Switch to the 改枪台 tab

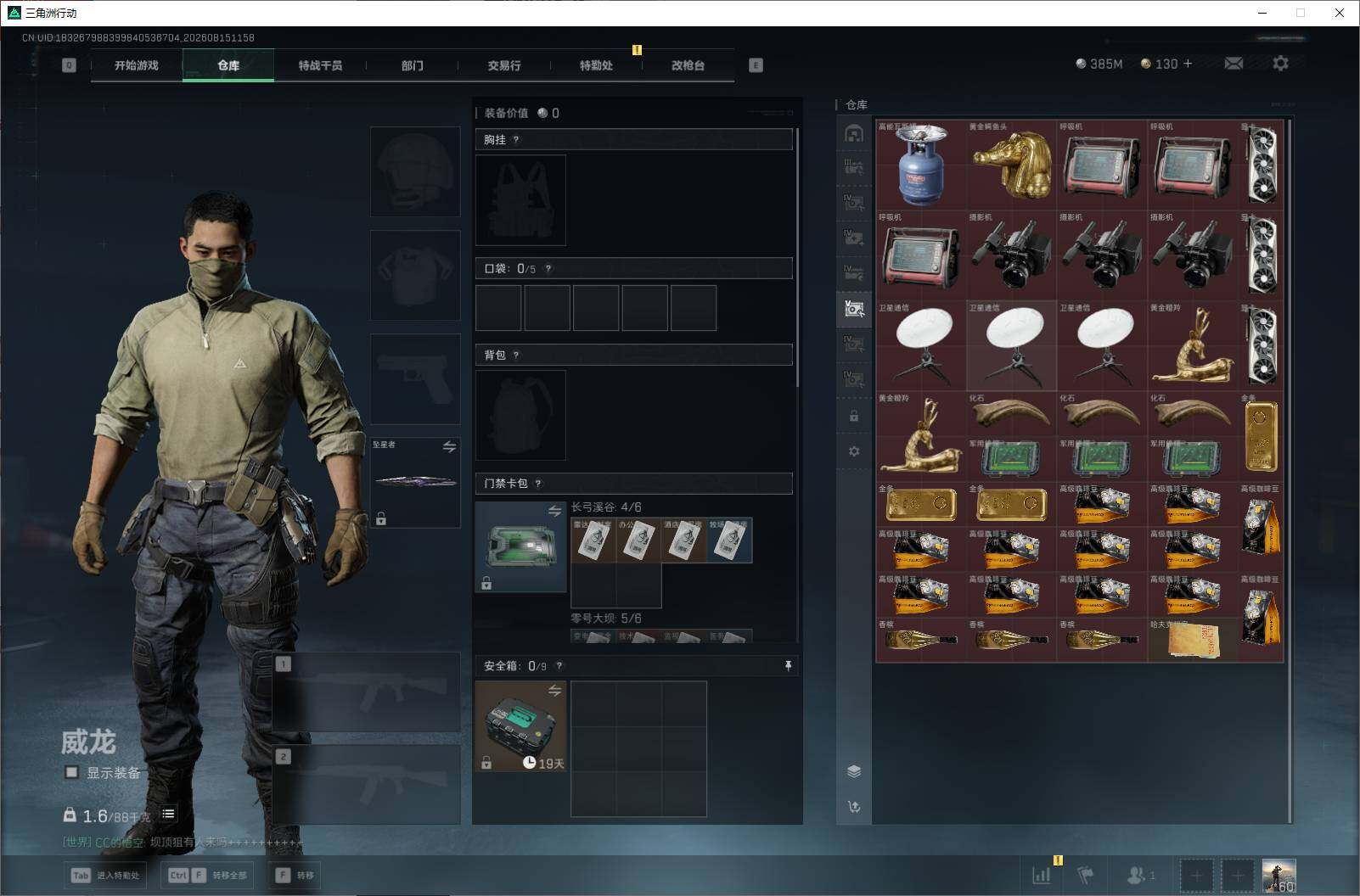point(688,65)
